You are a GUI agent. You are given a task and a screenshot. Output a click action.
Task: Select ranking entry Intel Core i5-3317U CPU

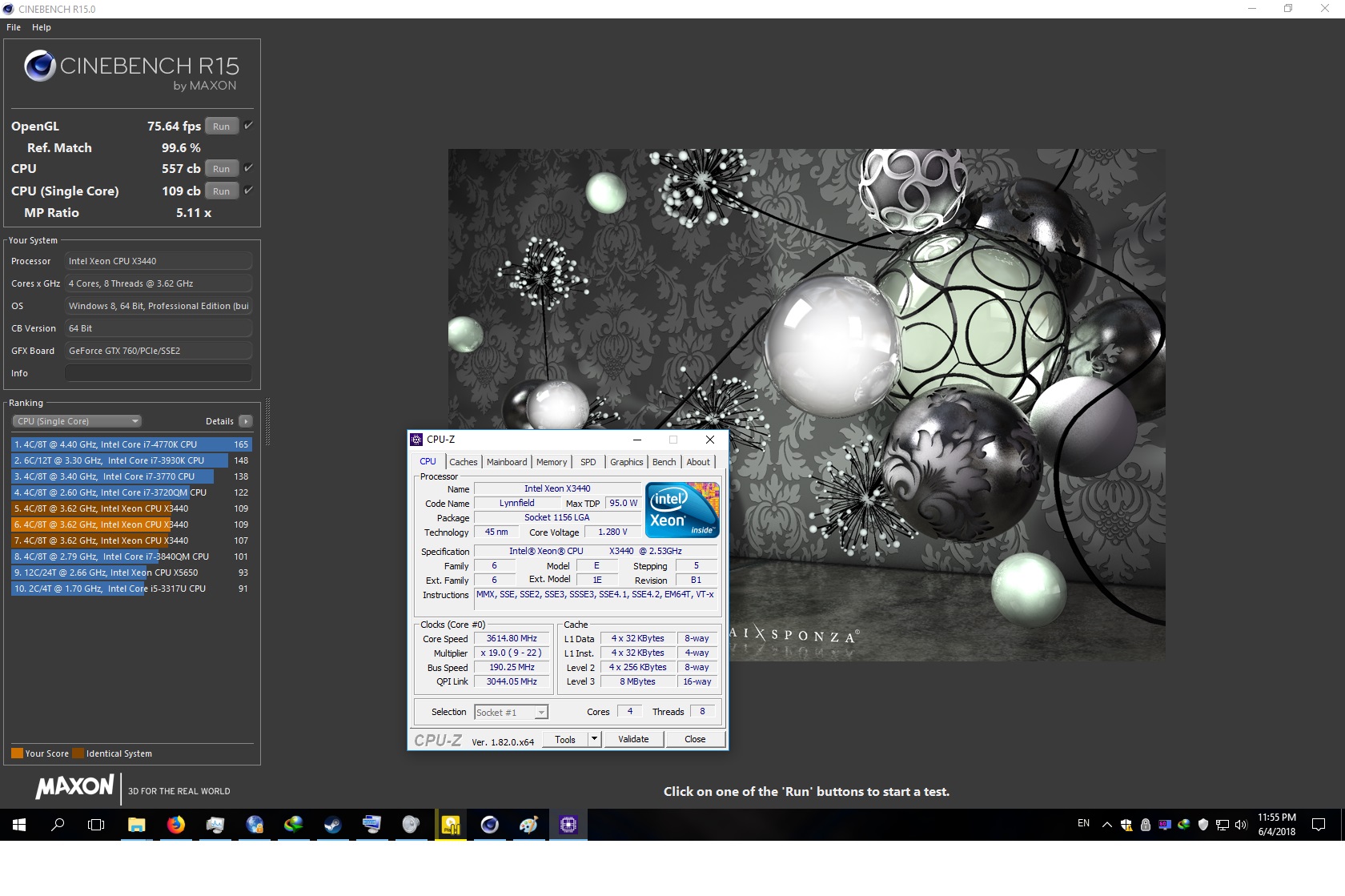click(131, 589)
